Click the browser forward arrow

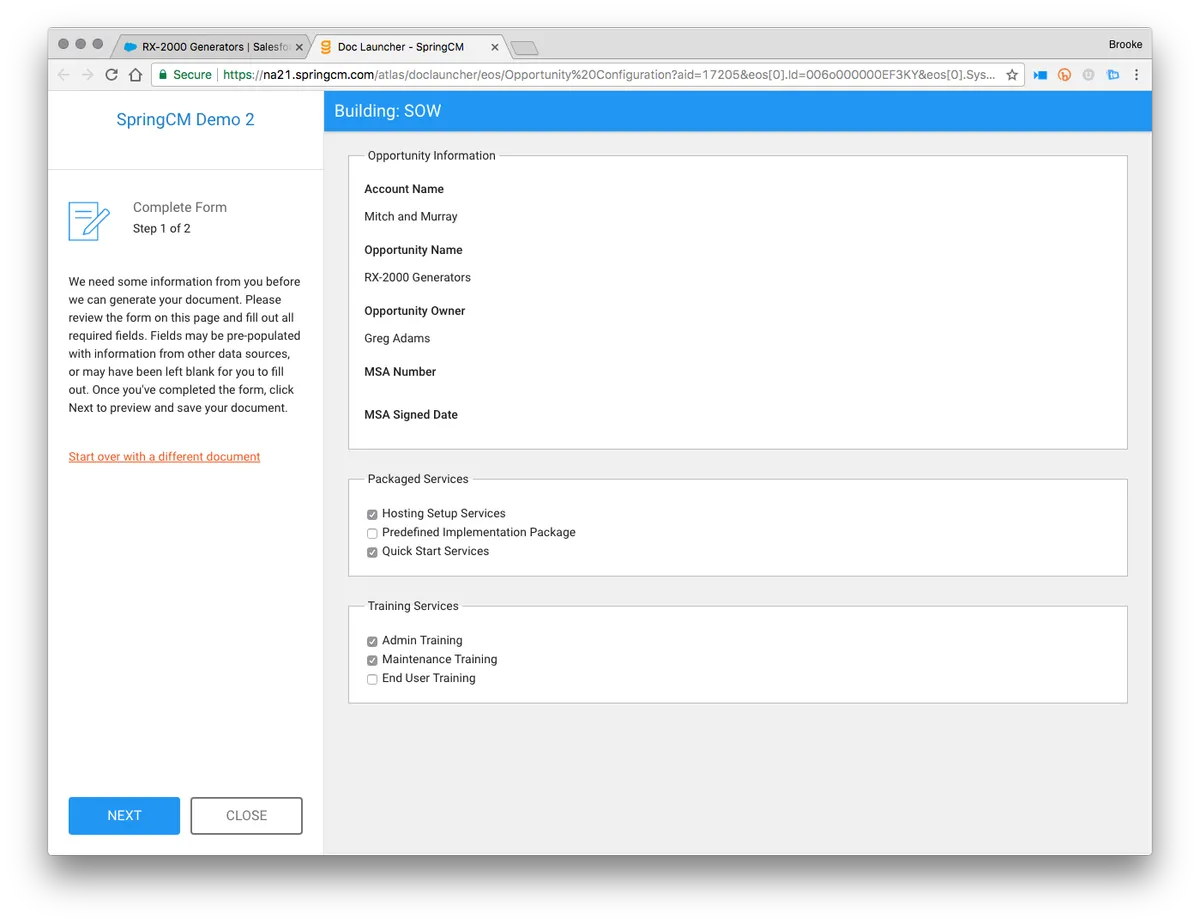click(87, 75)
